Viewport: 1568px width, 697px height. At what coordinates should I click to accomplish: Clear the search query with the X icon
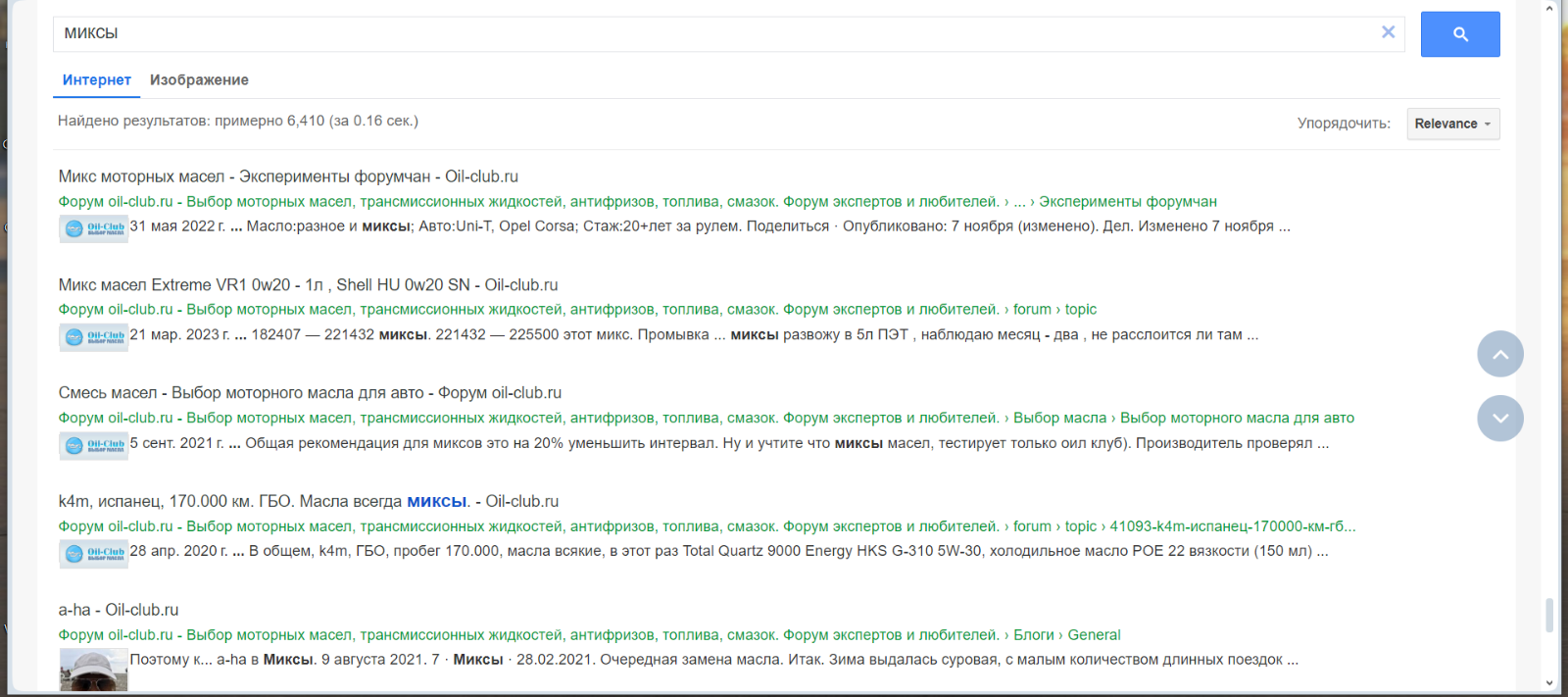point(1388,32)
